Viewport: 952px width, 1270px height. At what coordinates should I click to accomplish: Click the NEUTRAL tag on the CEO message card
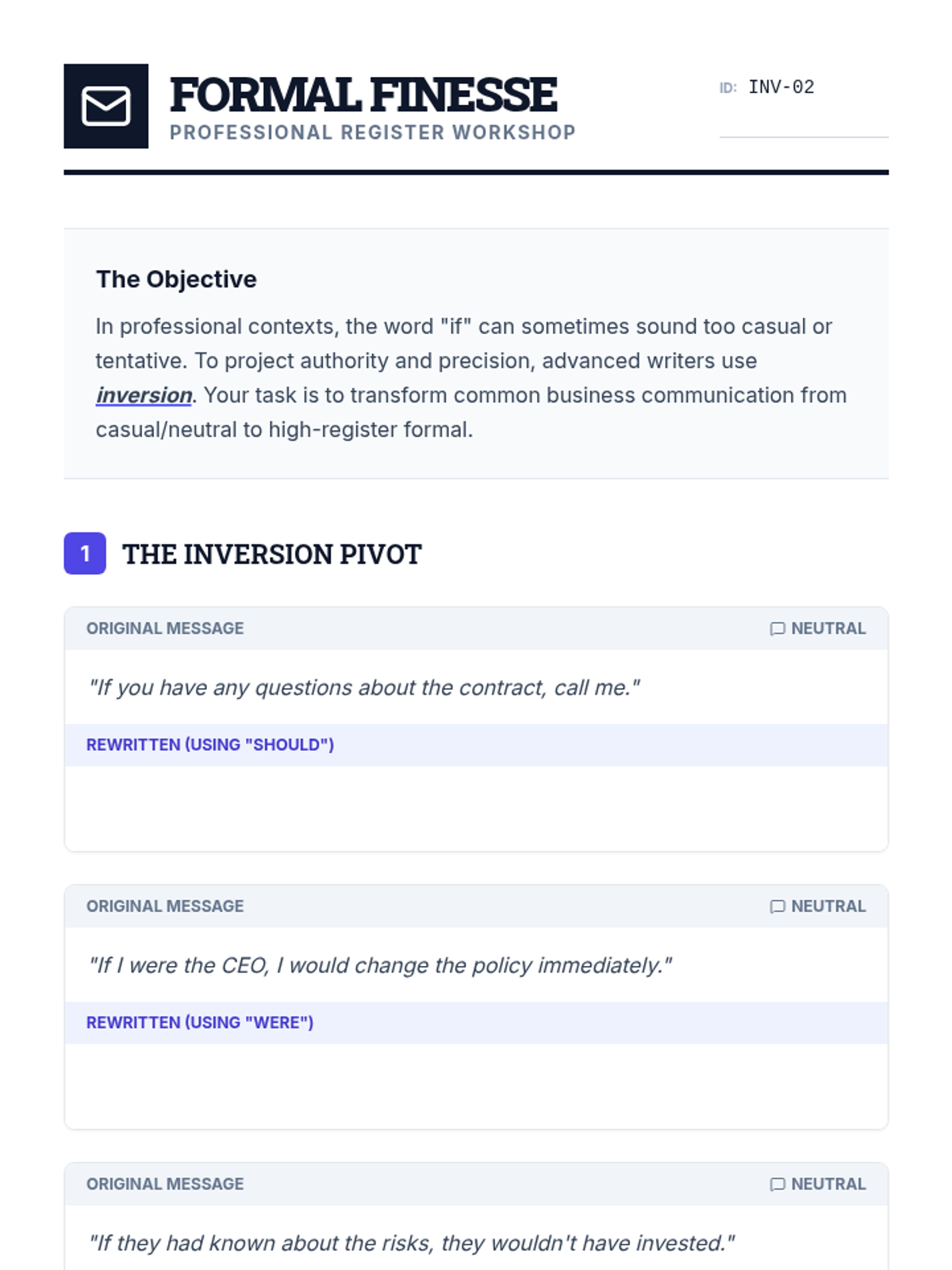(827, 906)
